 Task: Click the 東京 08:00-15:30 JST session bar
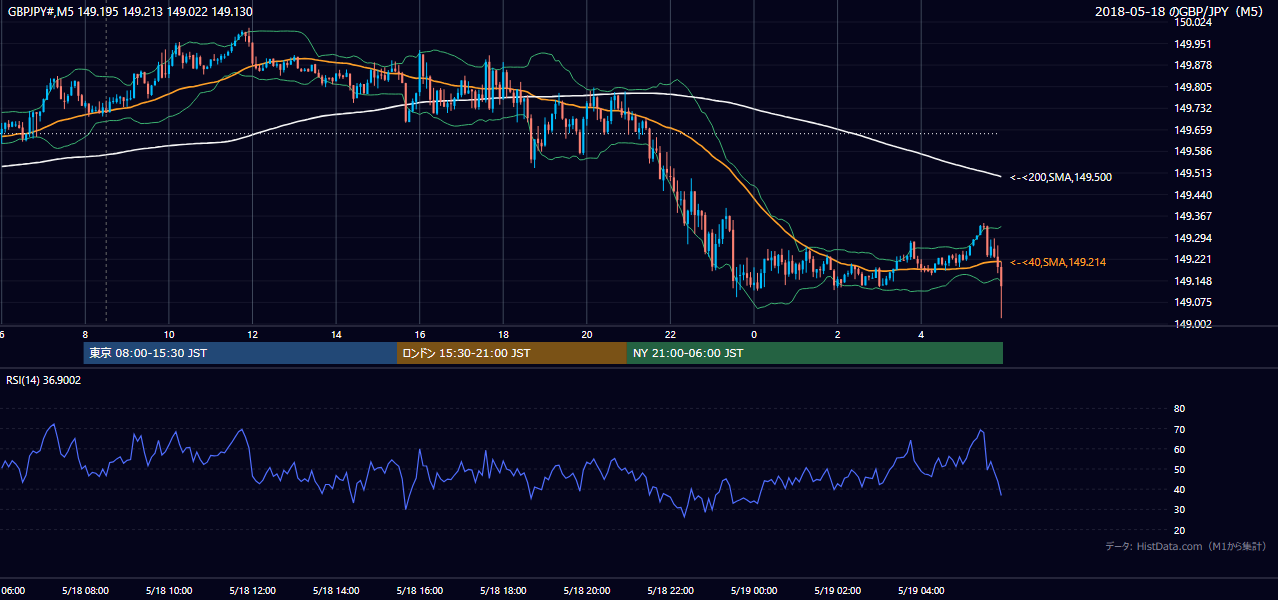point(240,353)
